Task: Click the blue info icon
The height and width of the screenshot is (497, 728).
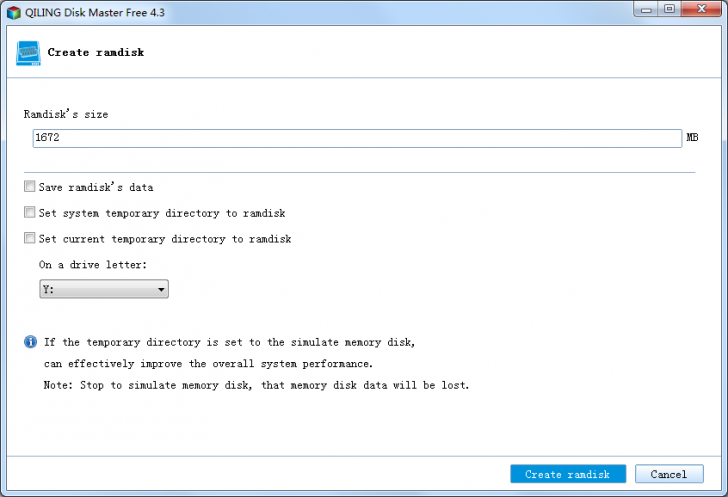Action: [x=30, y=342]
